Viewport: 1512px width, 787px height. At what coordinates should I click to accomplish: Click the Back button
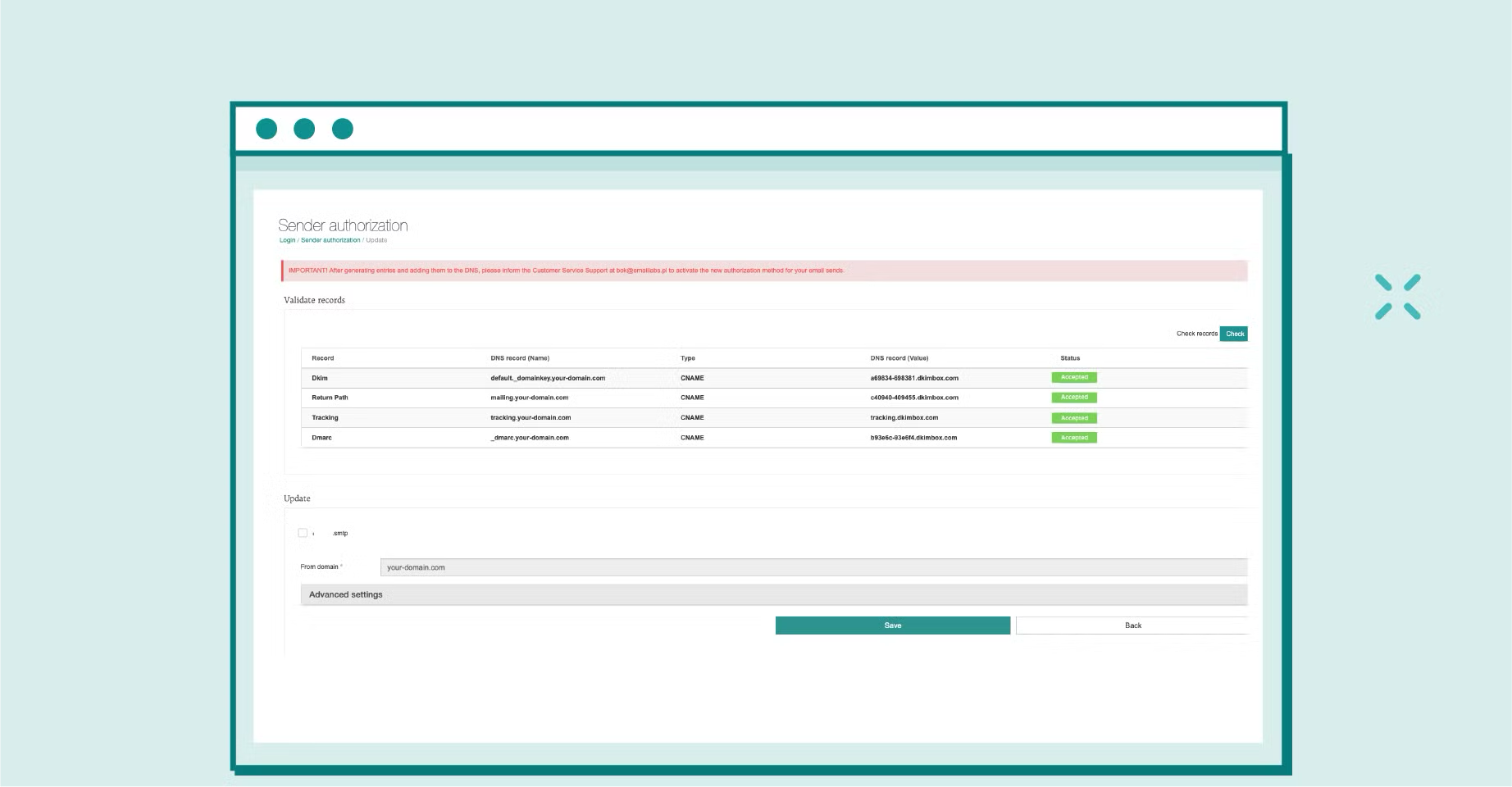click(1132, 626)
